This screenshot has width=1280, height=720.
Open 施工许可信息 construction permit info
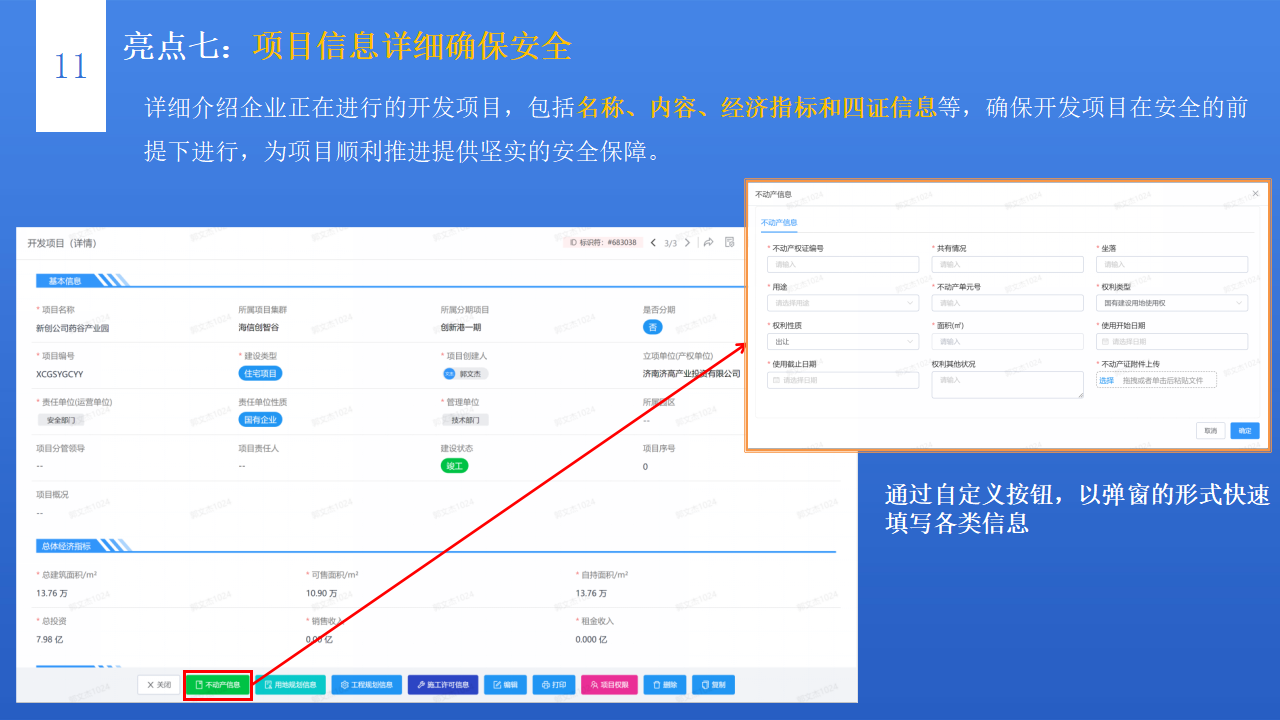click(443, 684)
